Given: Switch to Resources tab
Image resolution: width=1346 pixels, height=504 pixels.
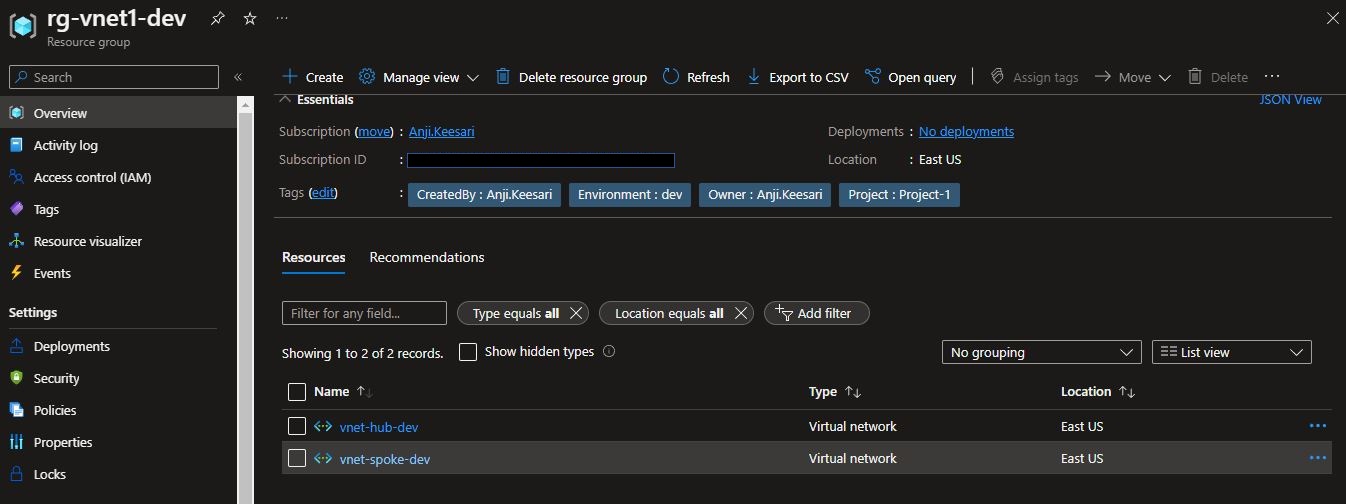Looking at the screenshot, I should tap(314, 258).
